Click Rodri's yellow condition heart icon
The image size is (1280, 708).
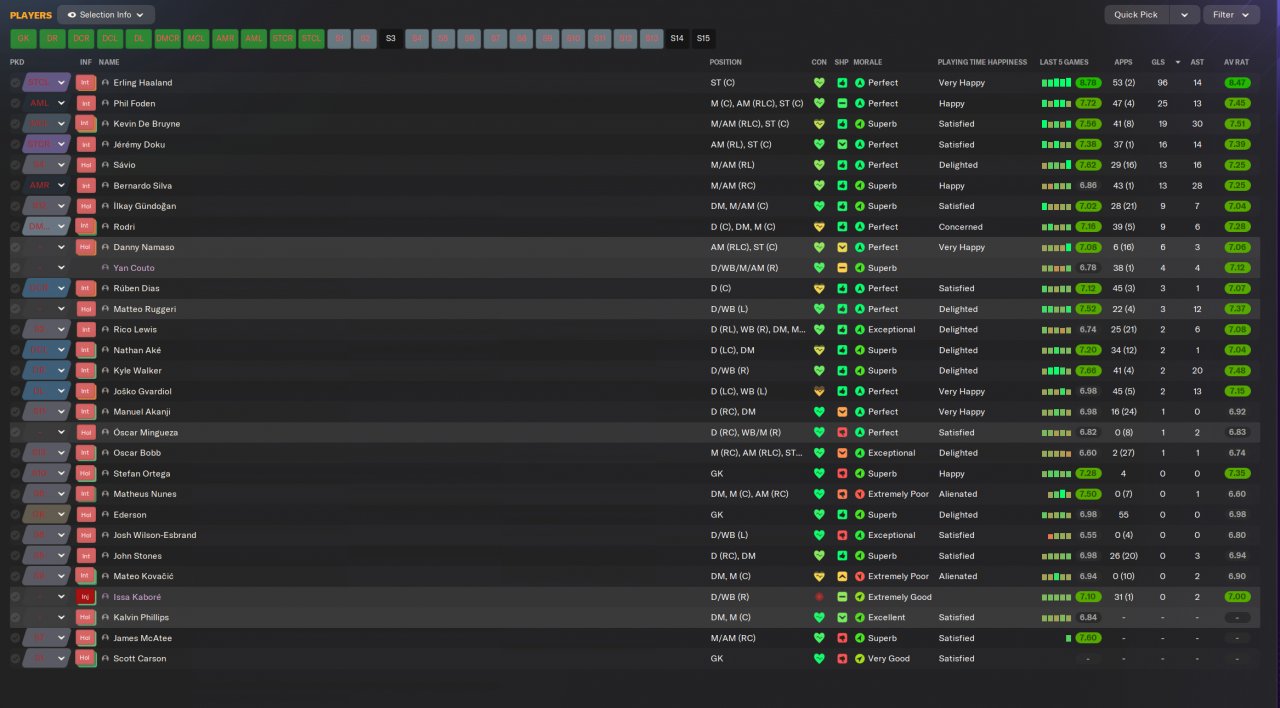point(820,227)
